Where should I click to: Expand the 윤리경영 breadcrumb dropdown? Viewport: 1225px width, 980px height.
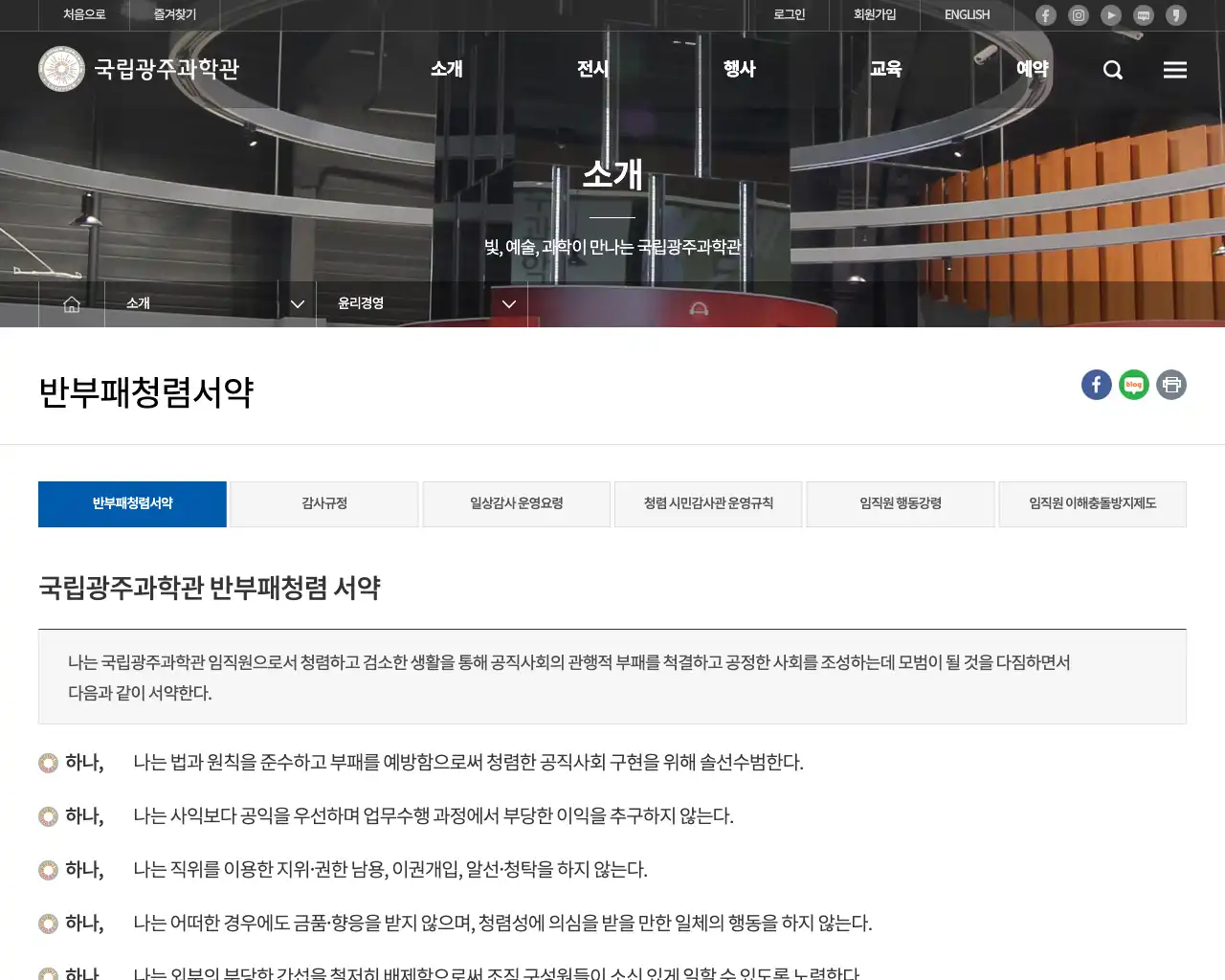[508, 303]
